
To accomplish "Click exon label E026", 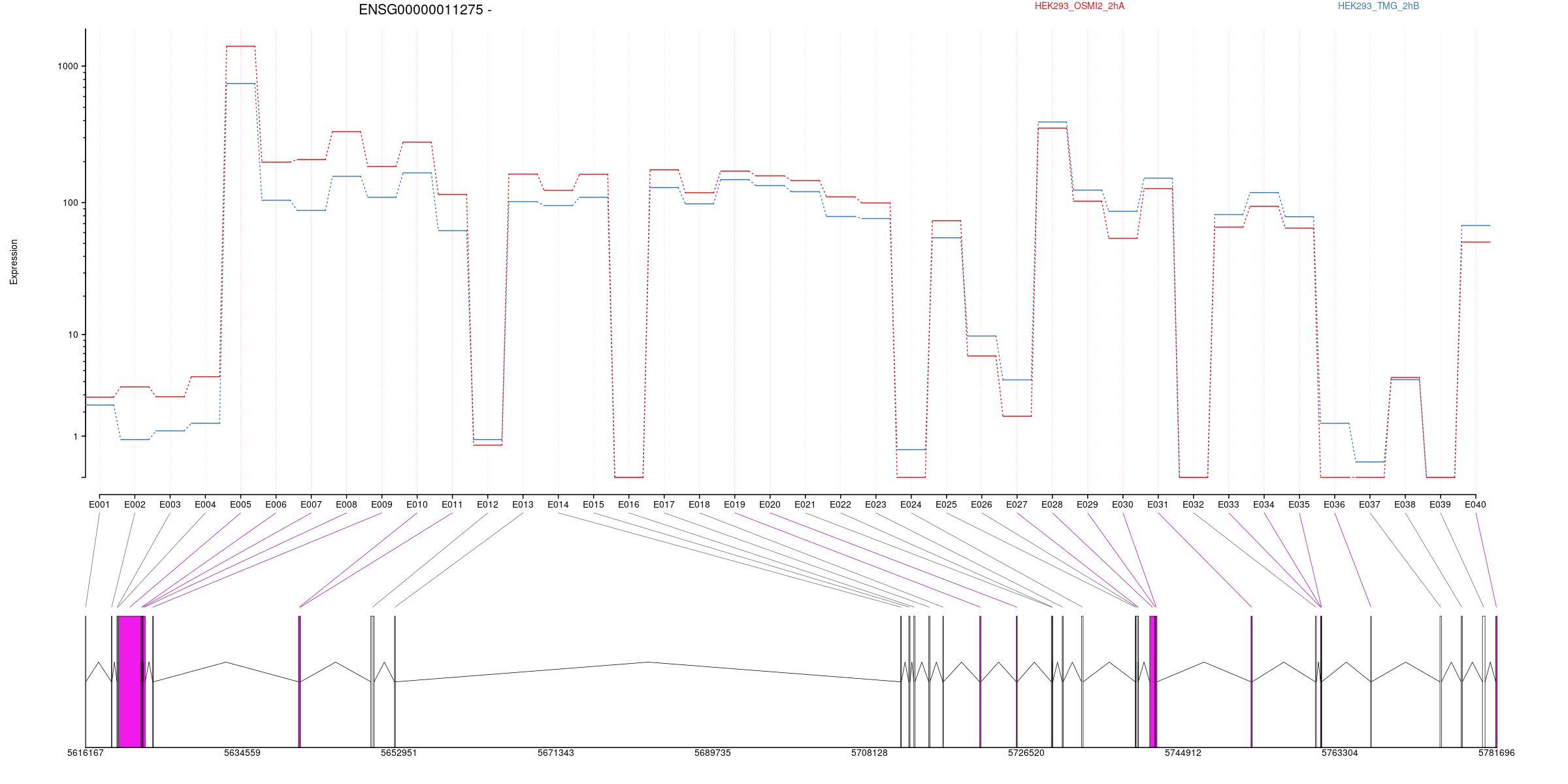I will (981, 504).
